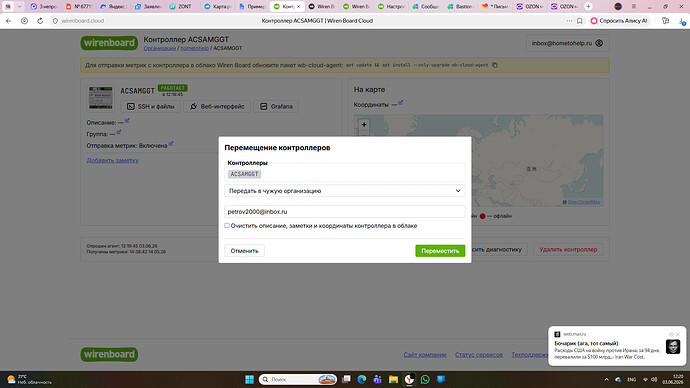Image resolution: width=690 pixels, height=388 pixels.
Task: Open Статус сервисов footer link
Action: click(479, 355)
